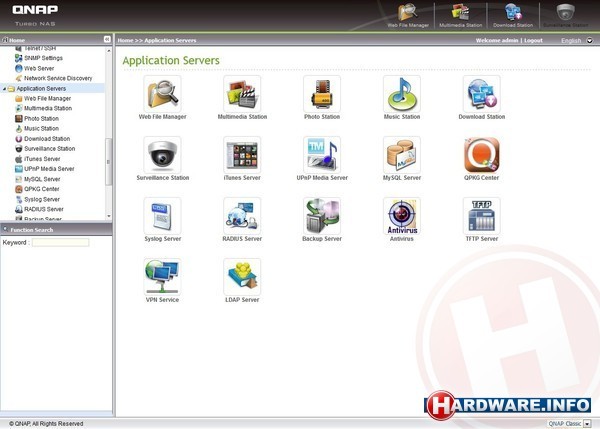600x429 pixels.
Task: Open Web File Manager from the icon grid
Action: point(162,94)
